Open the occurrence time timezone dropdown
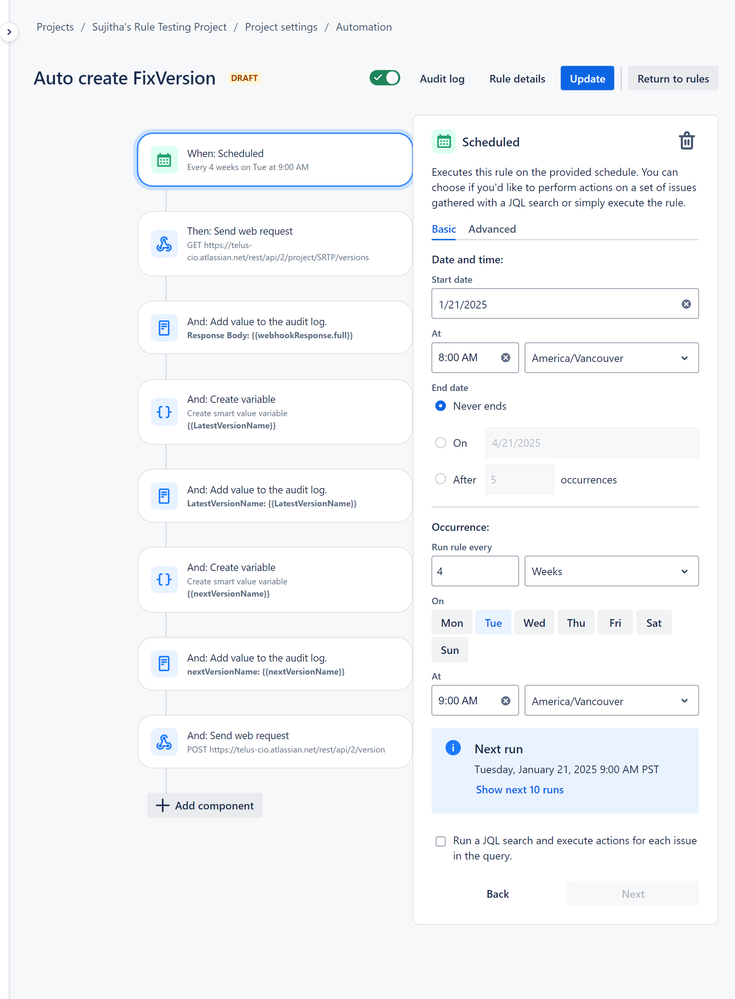 tap(611, 701)
